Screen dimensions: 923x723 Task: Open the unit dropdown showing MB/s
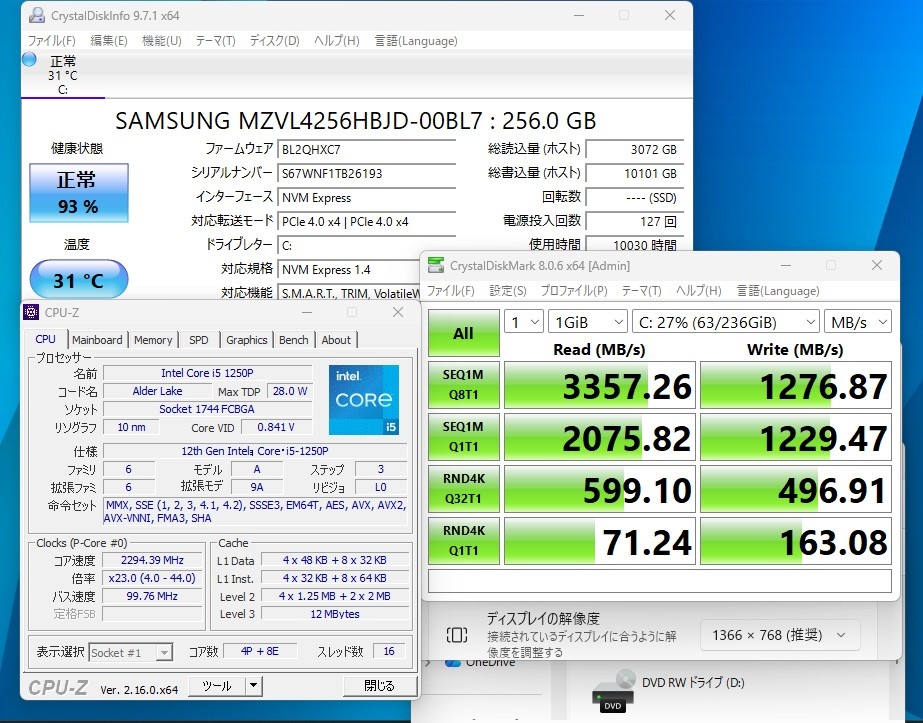(x=858, y=322)
